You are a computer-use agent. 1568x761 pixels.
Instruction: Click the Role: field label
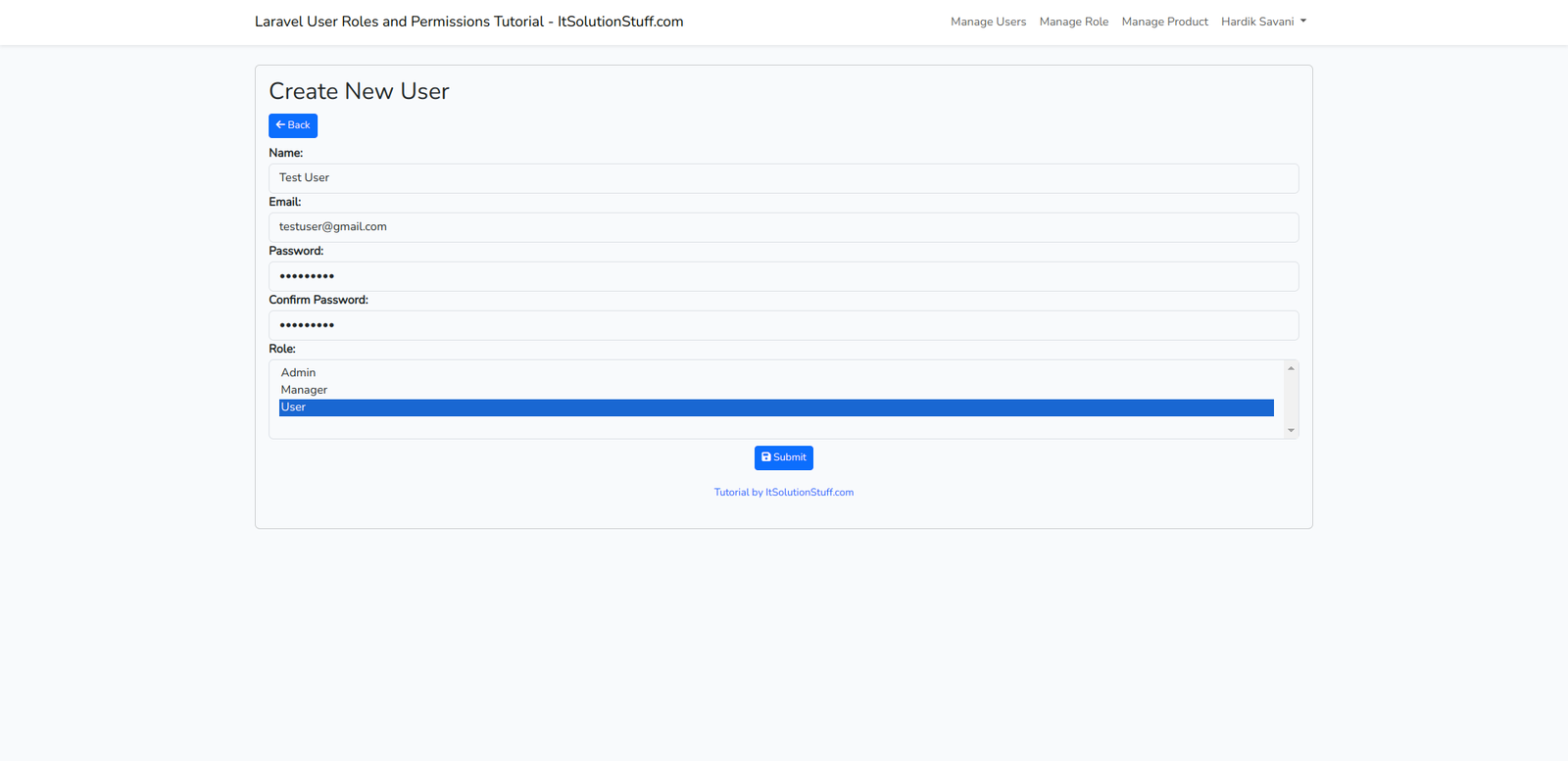282,349
